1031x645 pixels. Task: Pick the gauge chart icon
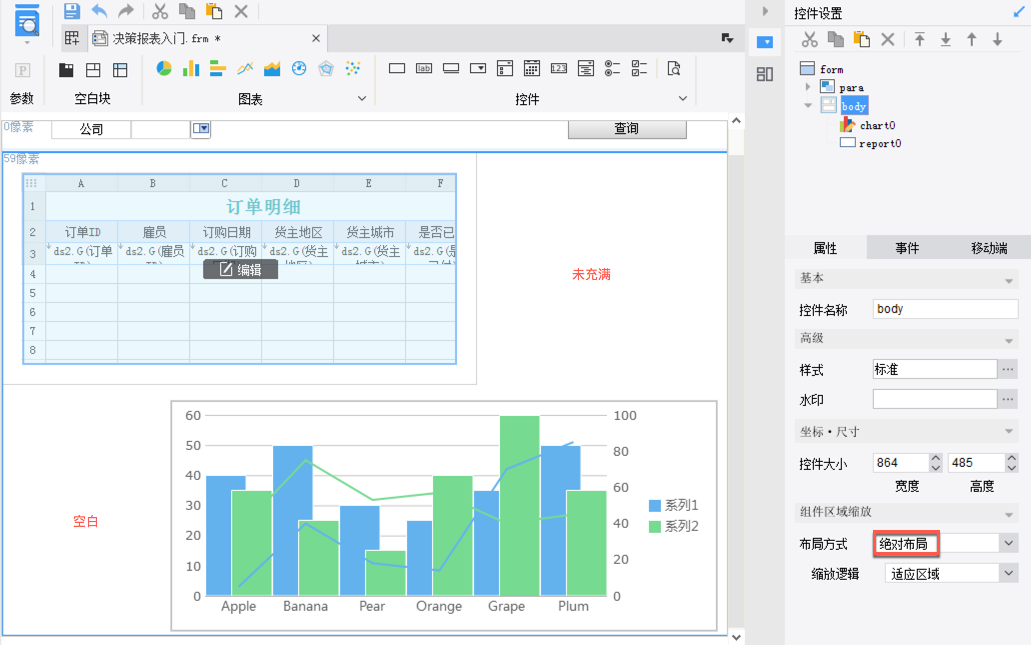tap(298, 69)
